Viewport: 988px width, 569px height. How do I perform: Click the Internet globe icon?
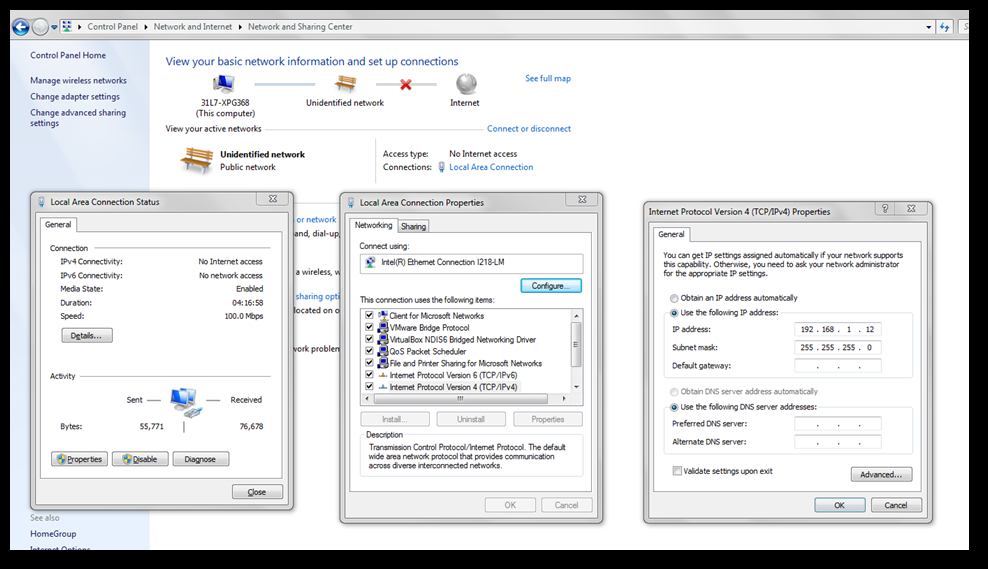[x=465, y=84]
